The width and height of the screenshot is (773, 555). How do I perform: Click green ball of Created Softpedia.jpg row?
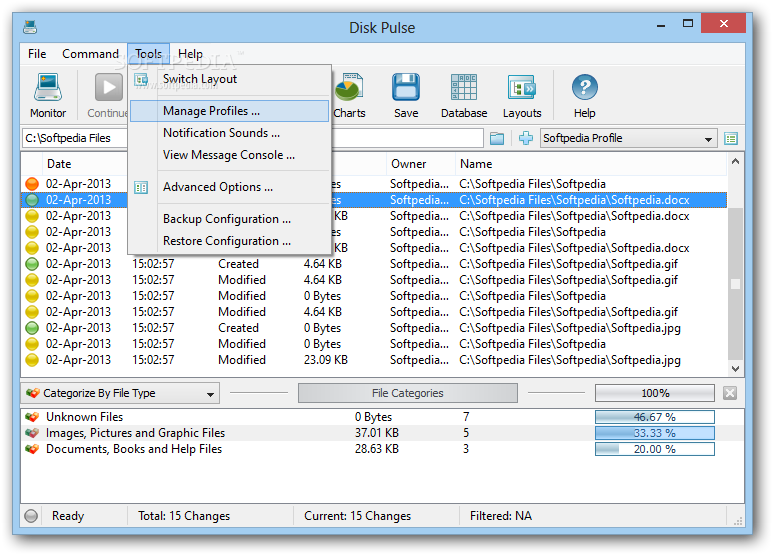32,328
